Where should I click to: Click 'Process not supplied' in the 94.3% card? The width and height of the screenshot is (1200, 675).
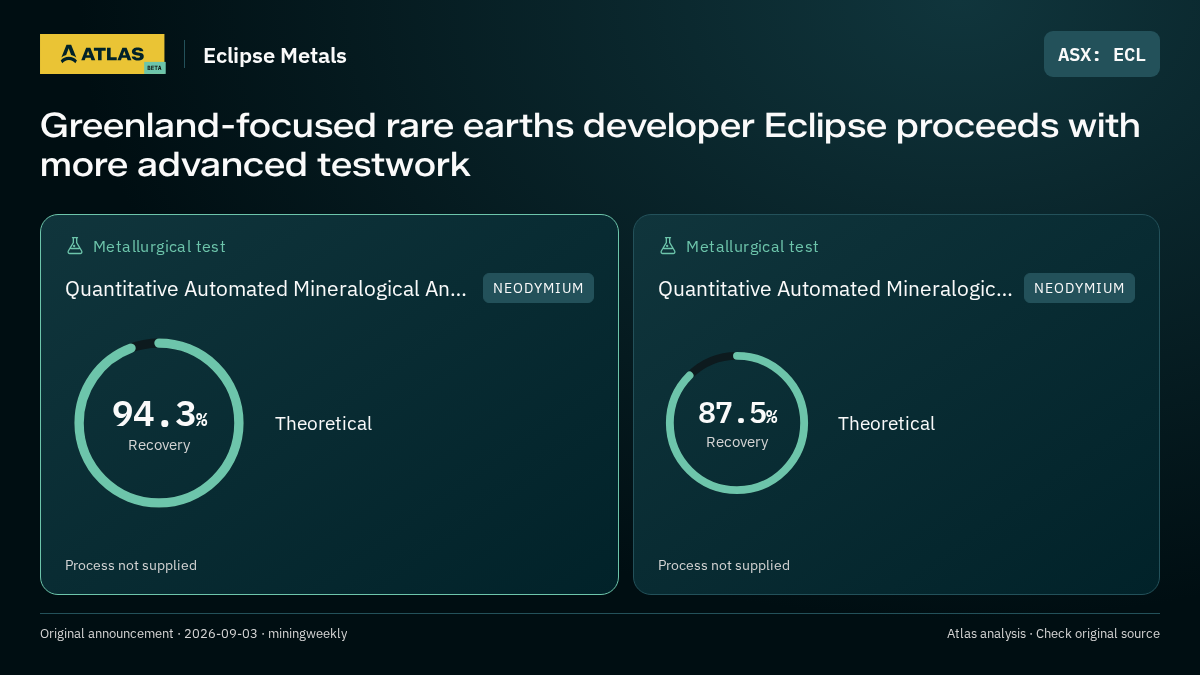point(131,565)
